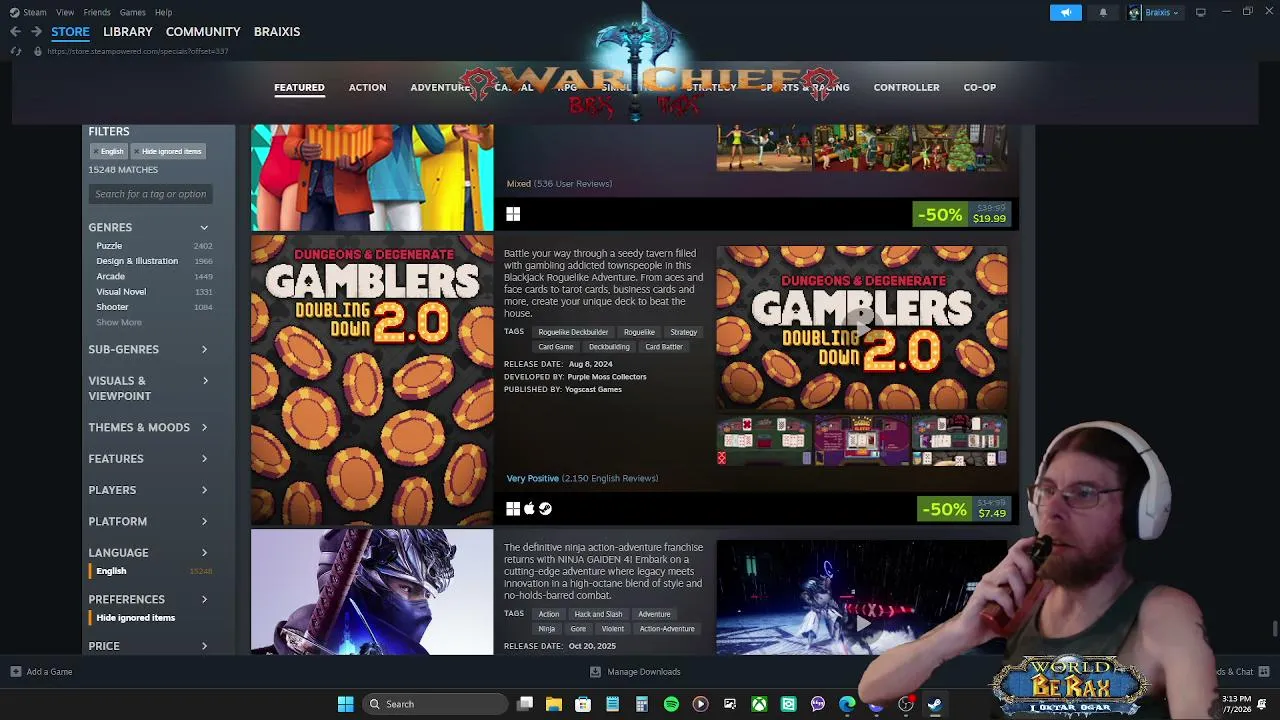
Task: Open the Card Battler tag
Action: click(x=664, y=347)
